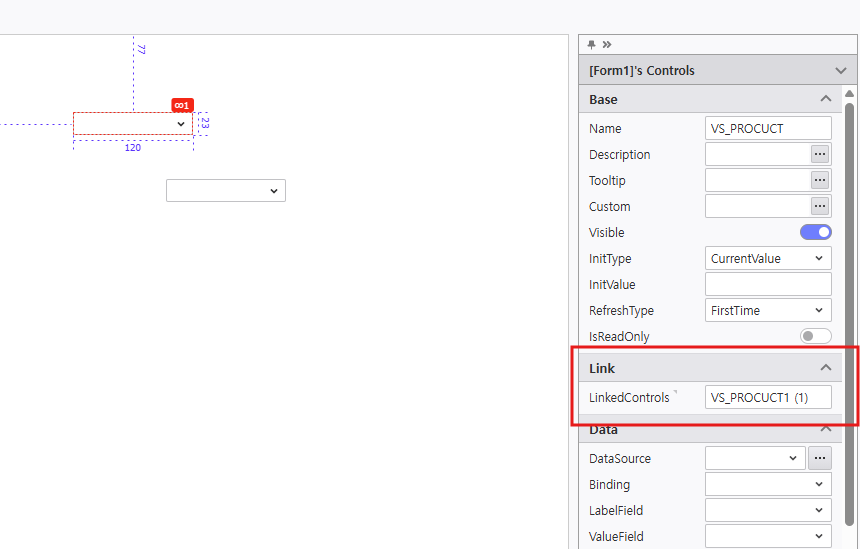Click the RefreshType label
The height and width of the screenshot is (549, 861).
click(621, 311)
